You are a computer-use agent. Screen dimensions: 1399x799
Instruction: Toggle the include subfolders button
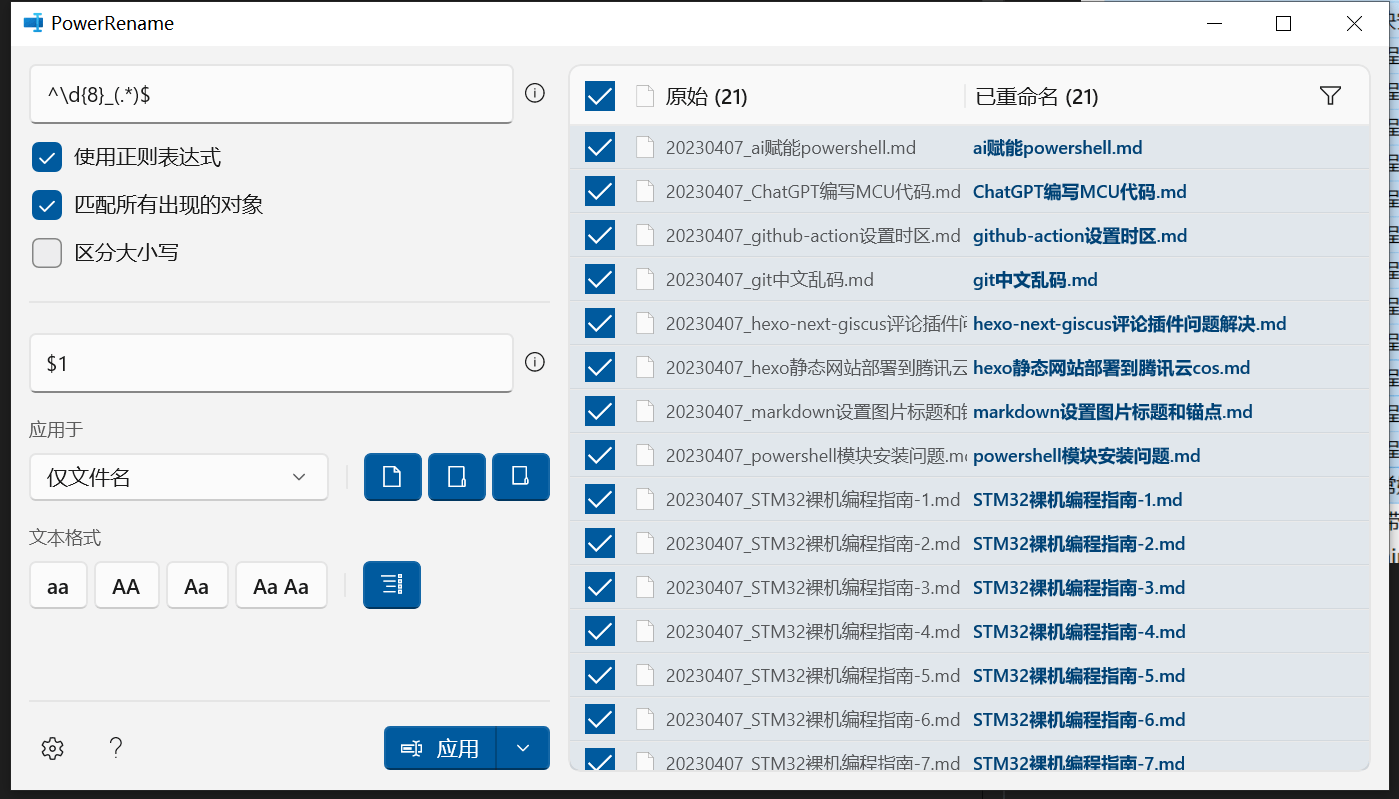(521, 477)
